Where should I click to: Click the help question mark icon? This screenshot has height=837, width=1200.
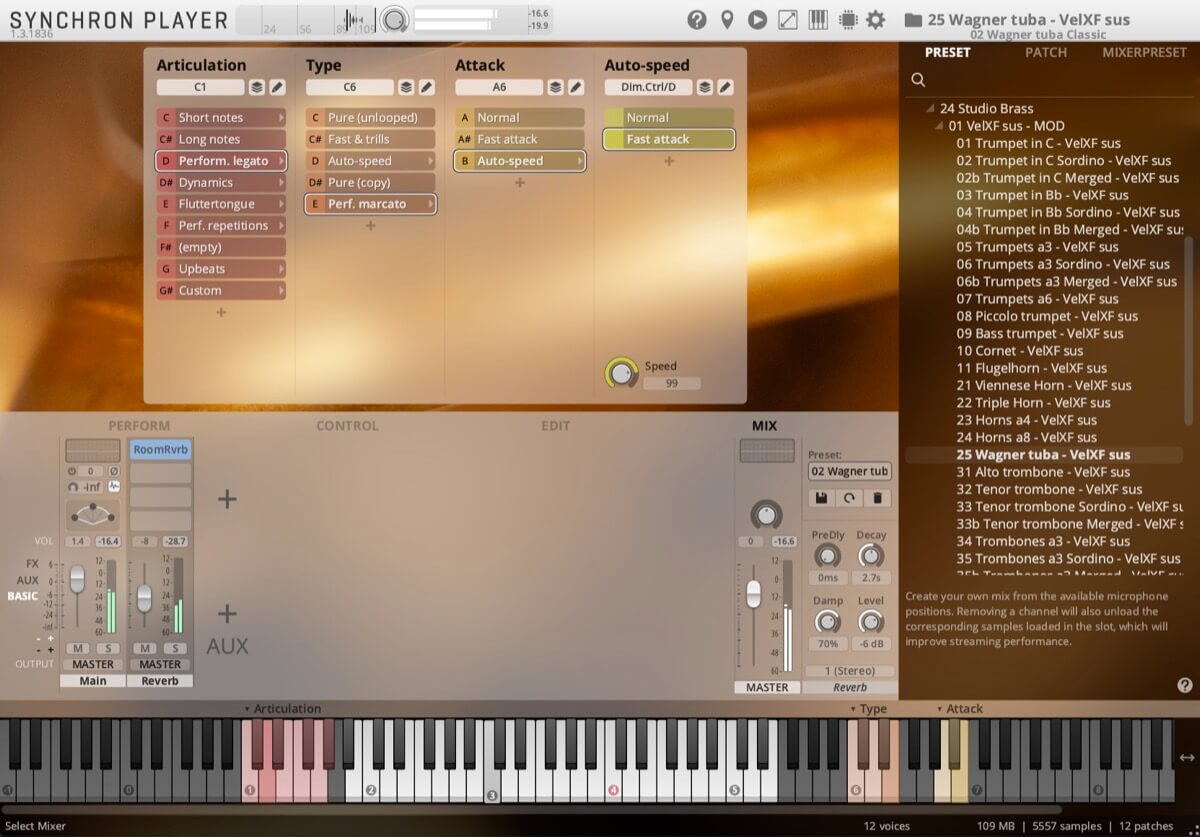coord(697,19)
